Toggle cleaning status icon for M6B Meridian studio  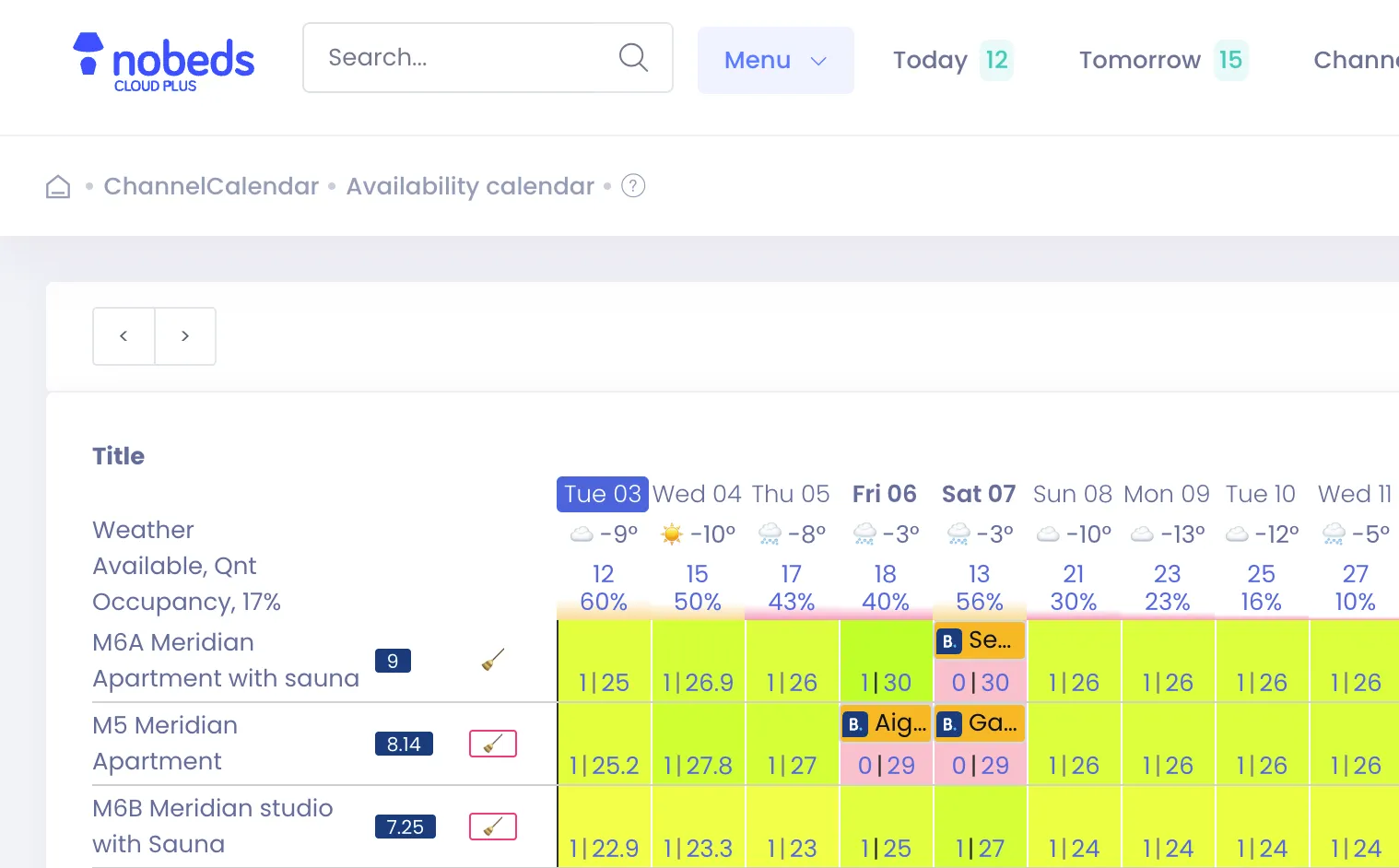point(493,827)
